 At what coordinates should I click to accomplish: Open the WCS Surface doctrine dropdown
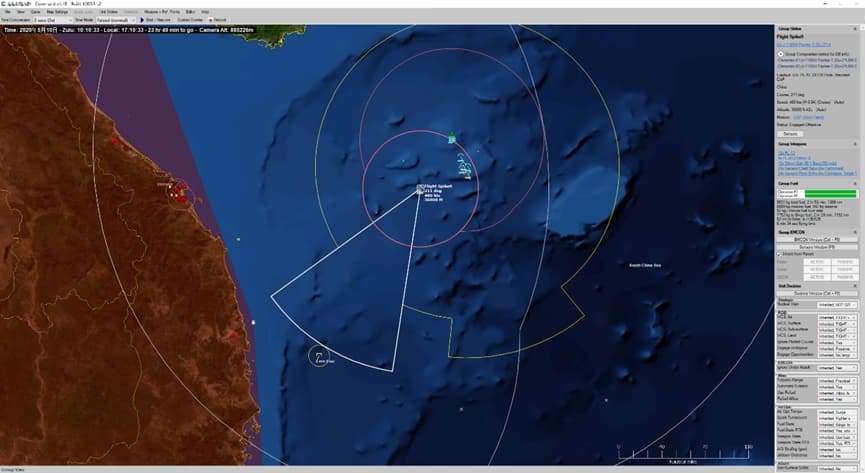tap(837, 324)
